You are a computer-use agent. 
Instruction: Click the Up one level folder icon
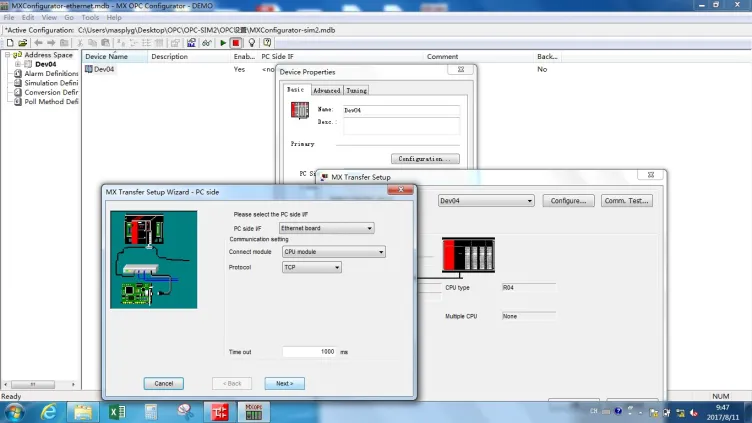[64, 43]
